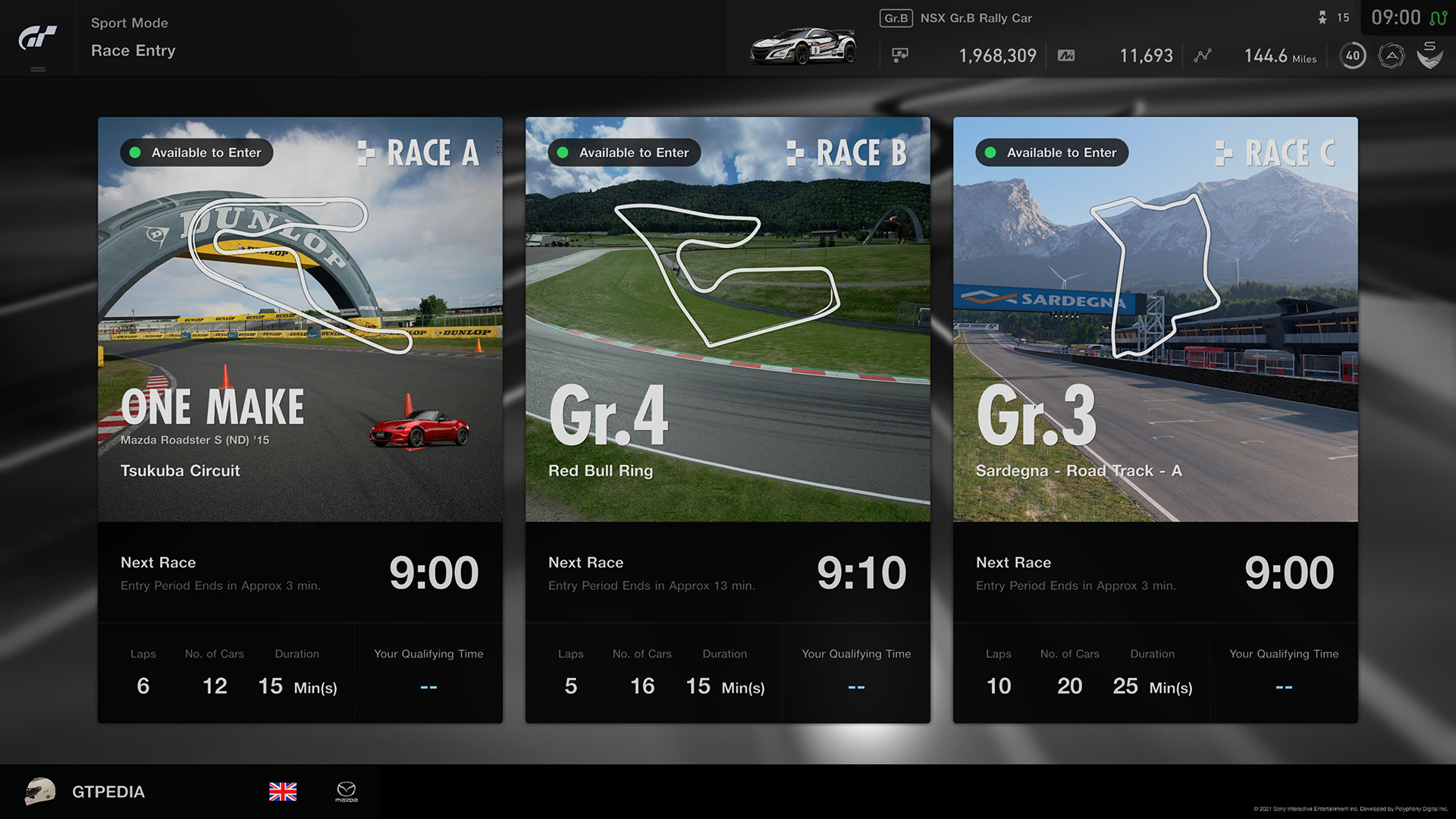Click Race C 'Available to Enter' badge
Screen dimensions: 1456x819
click(x=1052, y=152)
